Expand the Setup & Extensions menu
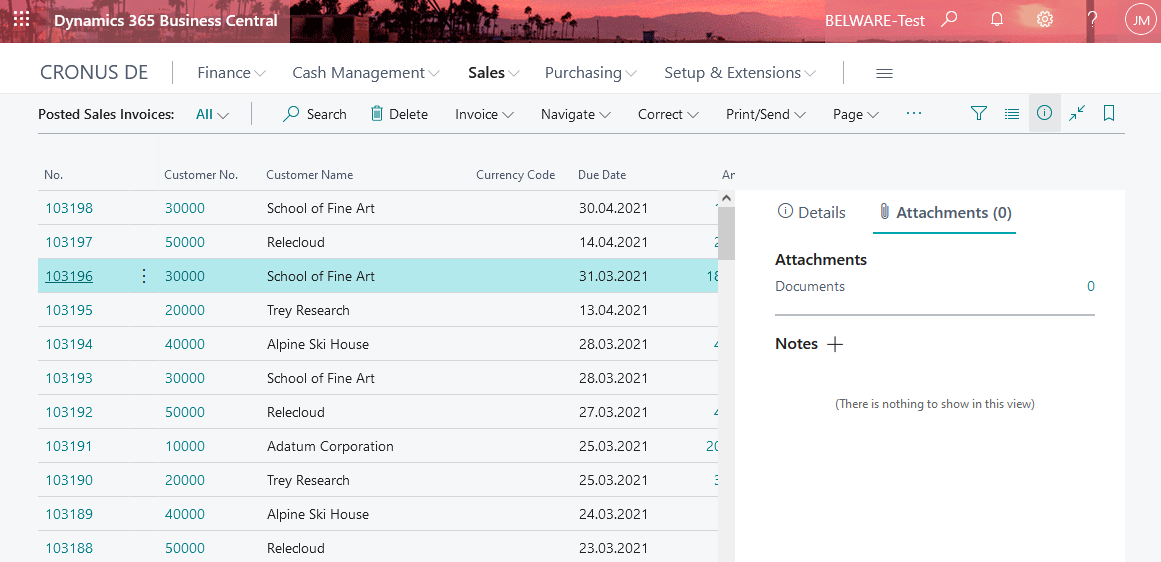Image resolution: width=1161 pixels, height=562 pixels. 740,73
